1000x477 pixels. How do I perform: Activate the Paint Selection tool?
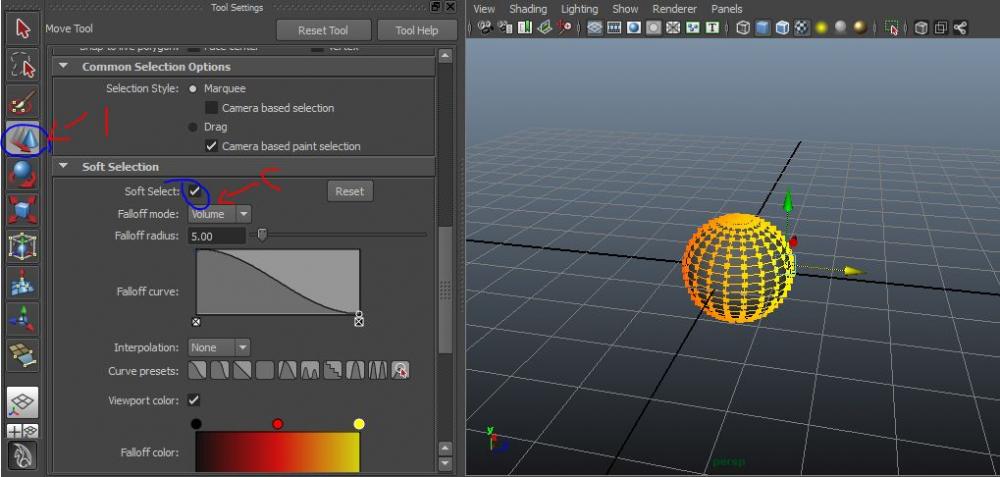(23, 102)
